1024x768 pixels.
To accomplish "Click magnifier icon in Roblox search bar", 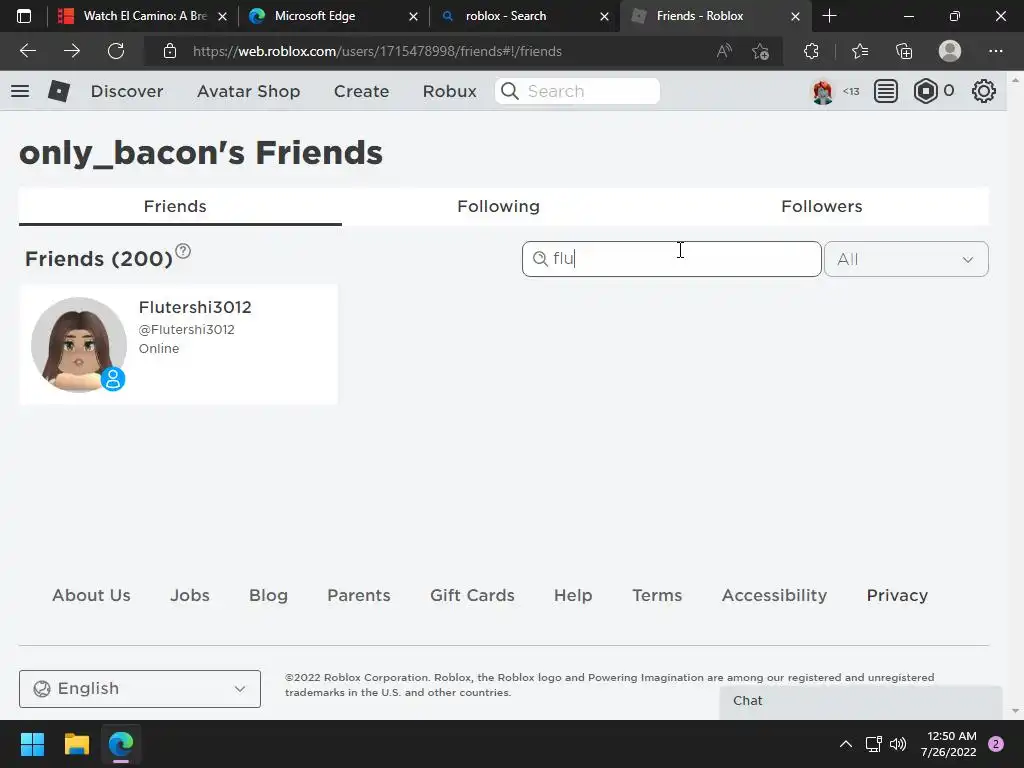I will click(510, 91).
